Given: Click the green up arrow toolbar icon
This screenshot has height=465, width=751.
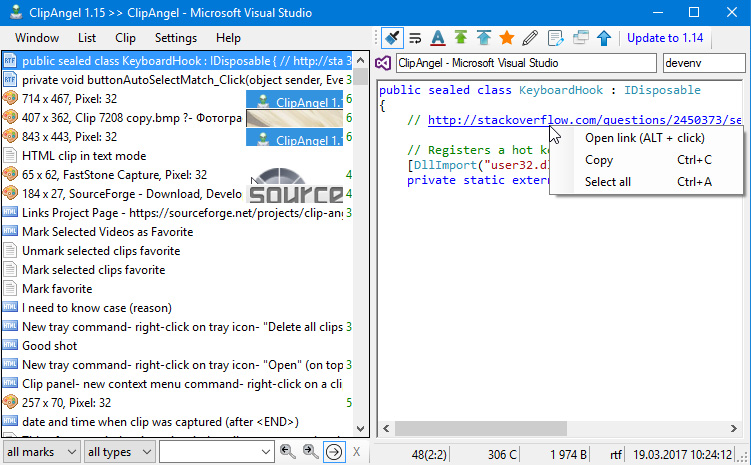Looking at the screenshot, I should [x=460, y=38].
